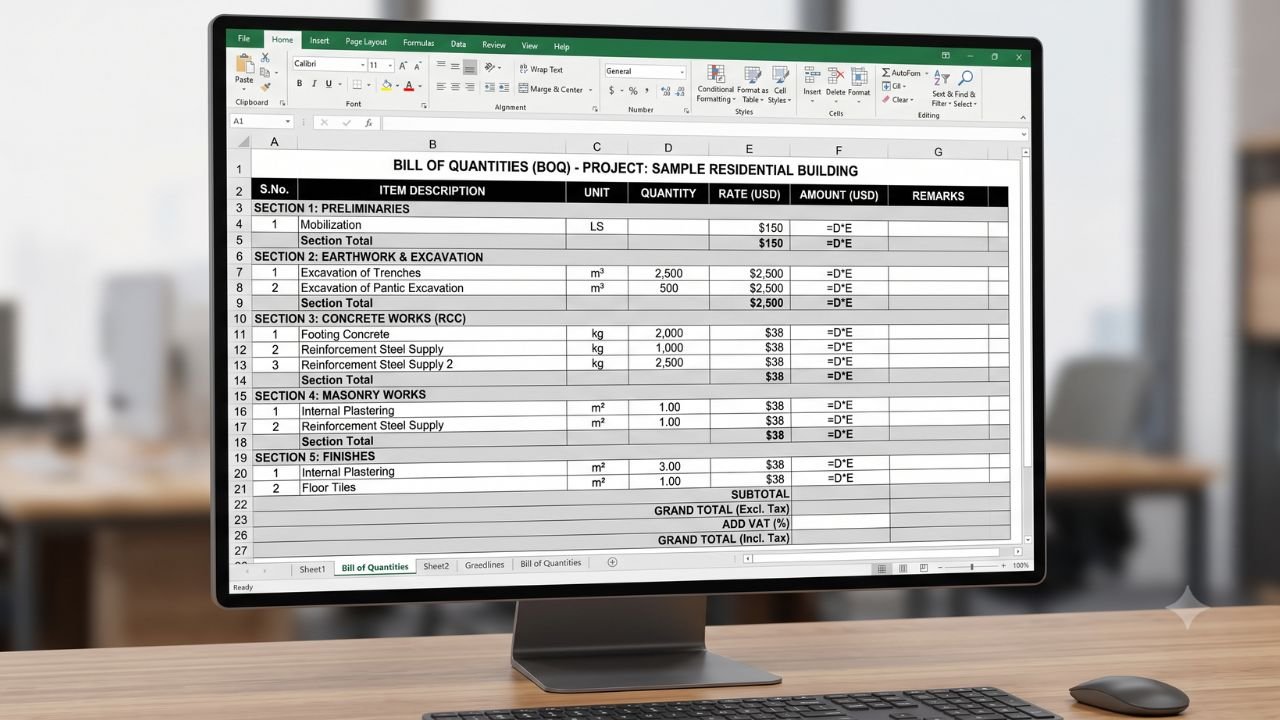Open the Cell Styles dropdown
Image resolution: width=1280 pixels, height=720 pixels.
(x=779, y=84)
